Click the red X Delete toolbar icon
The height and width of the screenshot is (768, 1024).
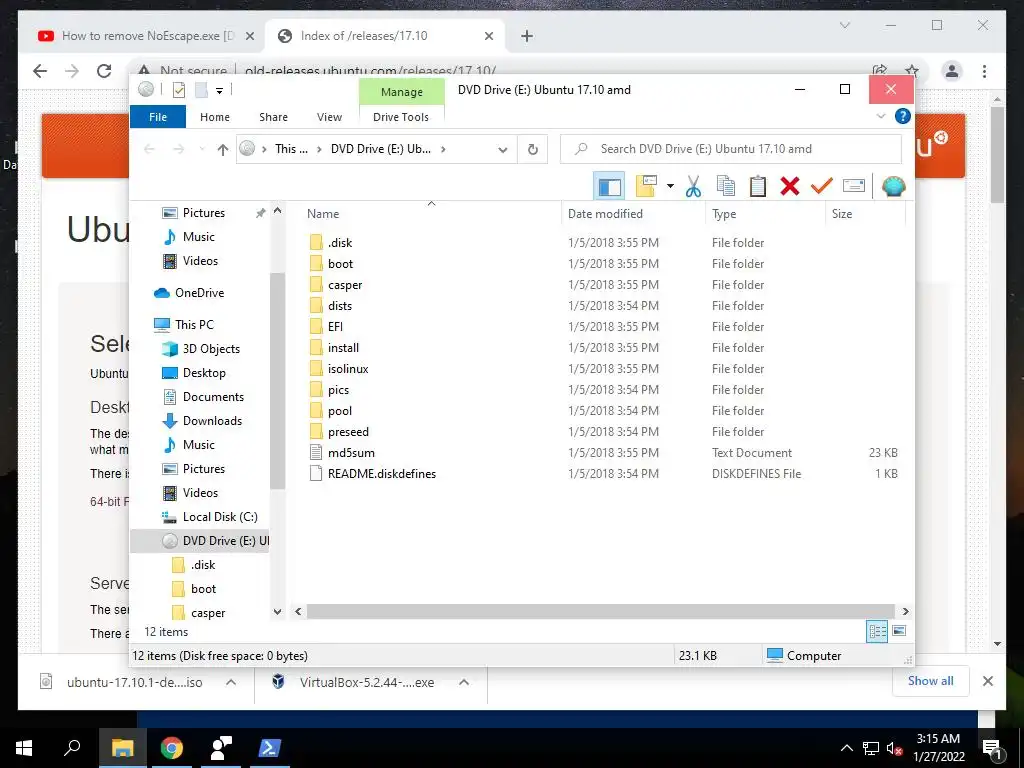point(790,187)
